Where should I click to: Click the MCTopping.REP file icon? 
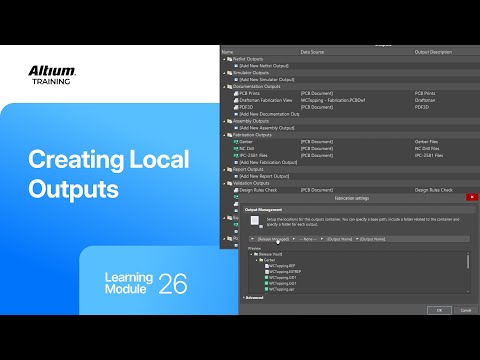267,266
